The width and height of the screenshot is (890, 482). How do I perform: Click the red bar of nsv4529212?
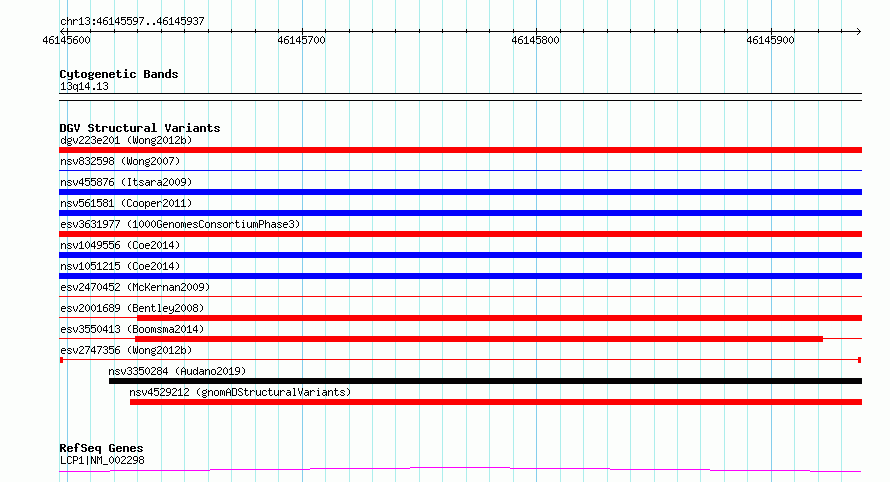pyautogui.click(x=496, y=402)
